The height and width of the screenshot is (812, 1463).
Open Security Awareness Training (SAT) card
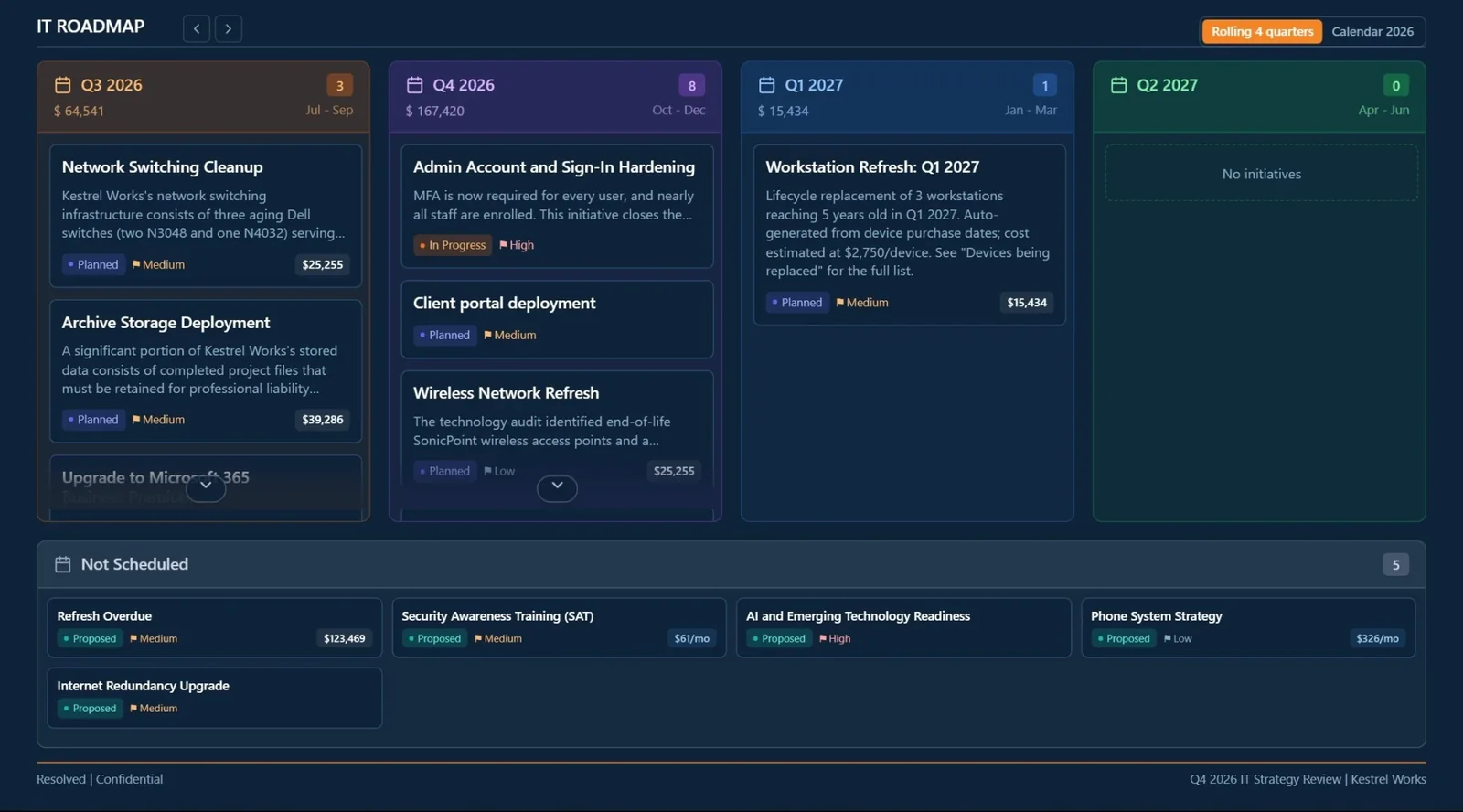(559, 627)
